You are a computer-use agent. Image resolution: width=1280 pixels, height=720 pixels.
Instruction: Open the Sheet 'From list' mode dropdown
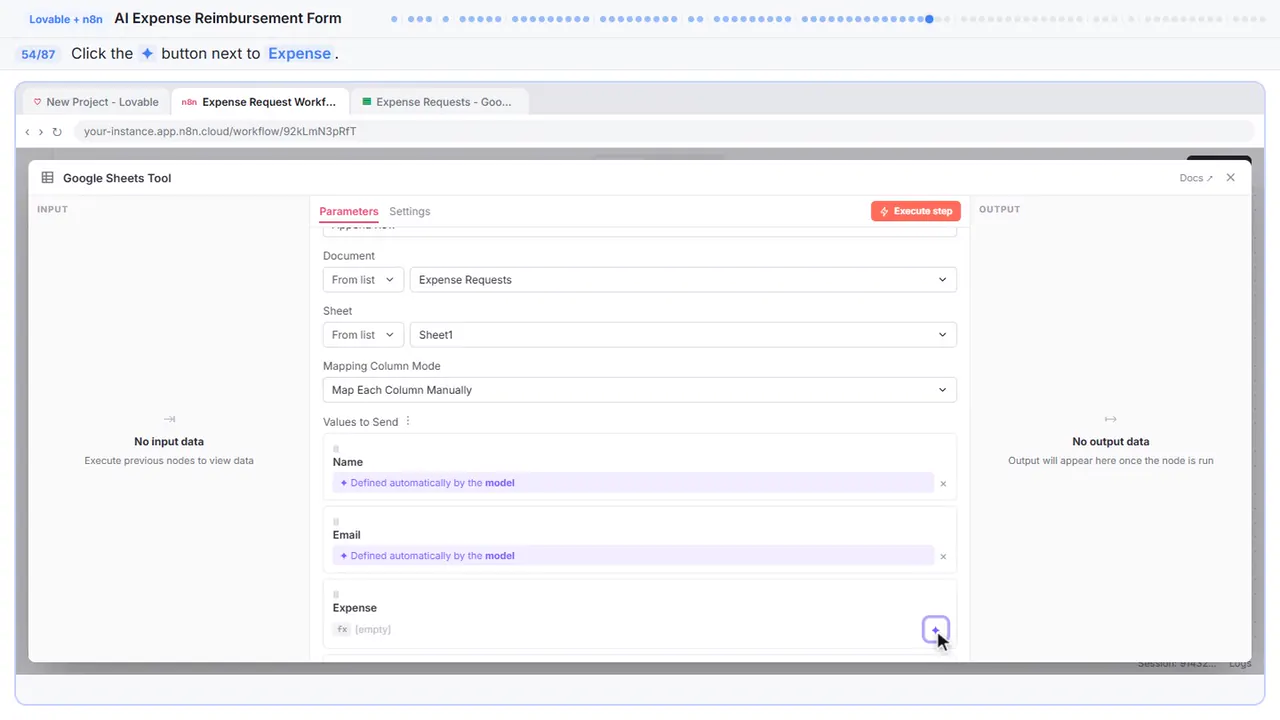tap(364, 335)
